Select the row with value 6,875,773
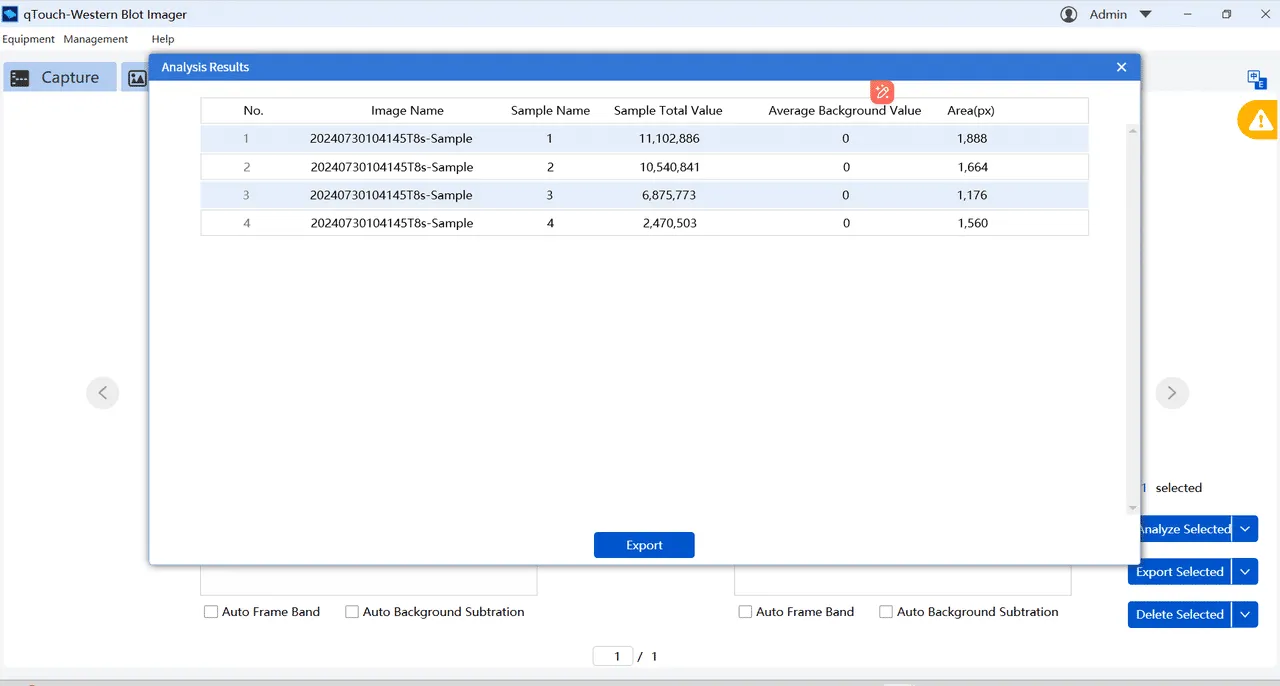The image size is (1280, 686). [x=644, y=195]
